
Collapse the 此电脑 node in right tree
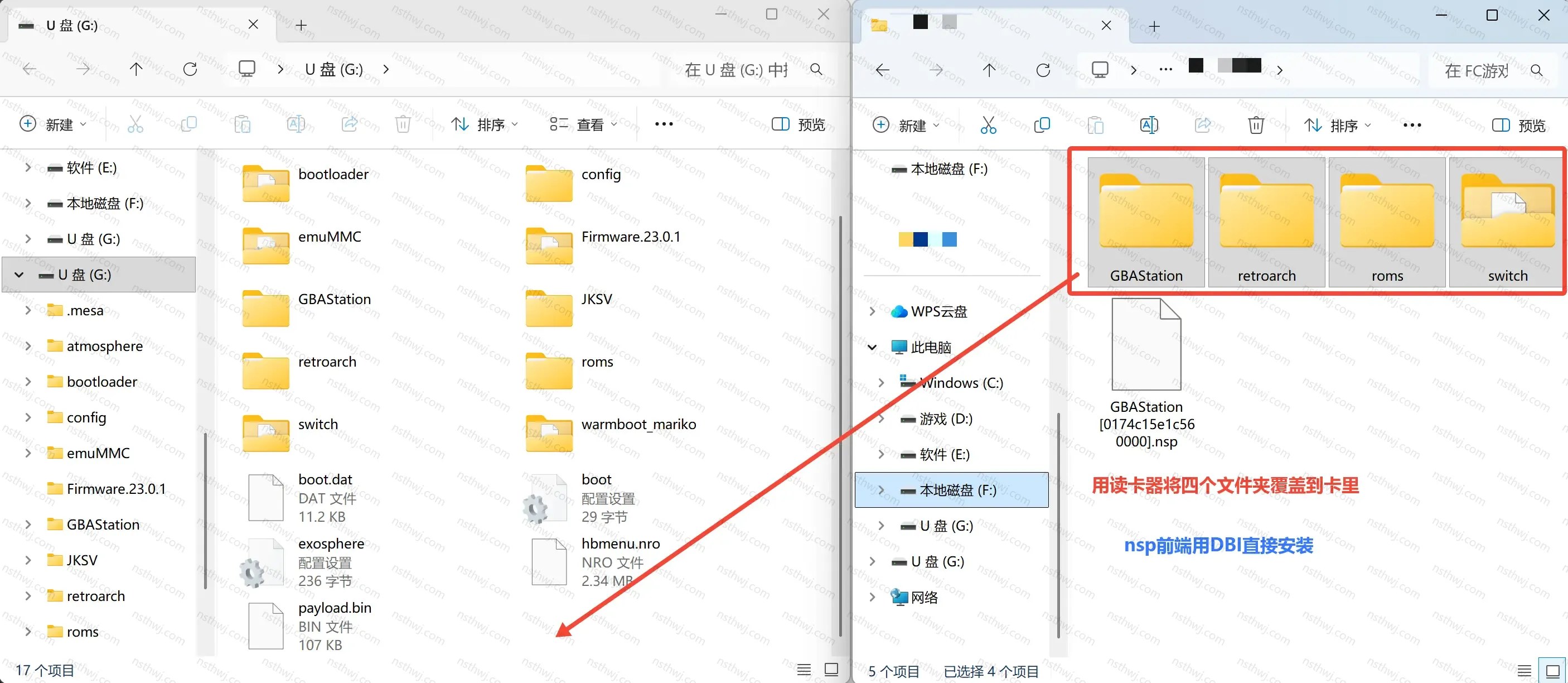click(872, 347)
